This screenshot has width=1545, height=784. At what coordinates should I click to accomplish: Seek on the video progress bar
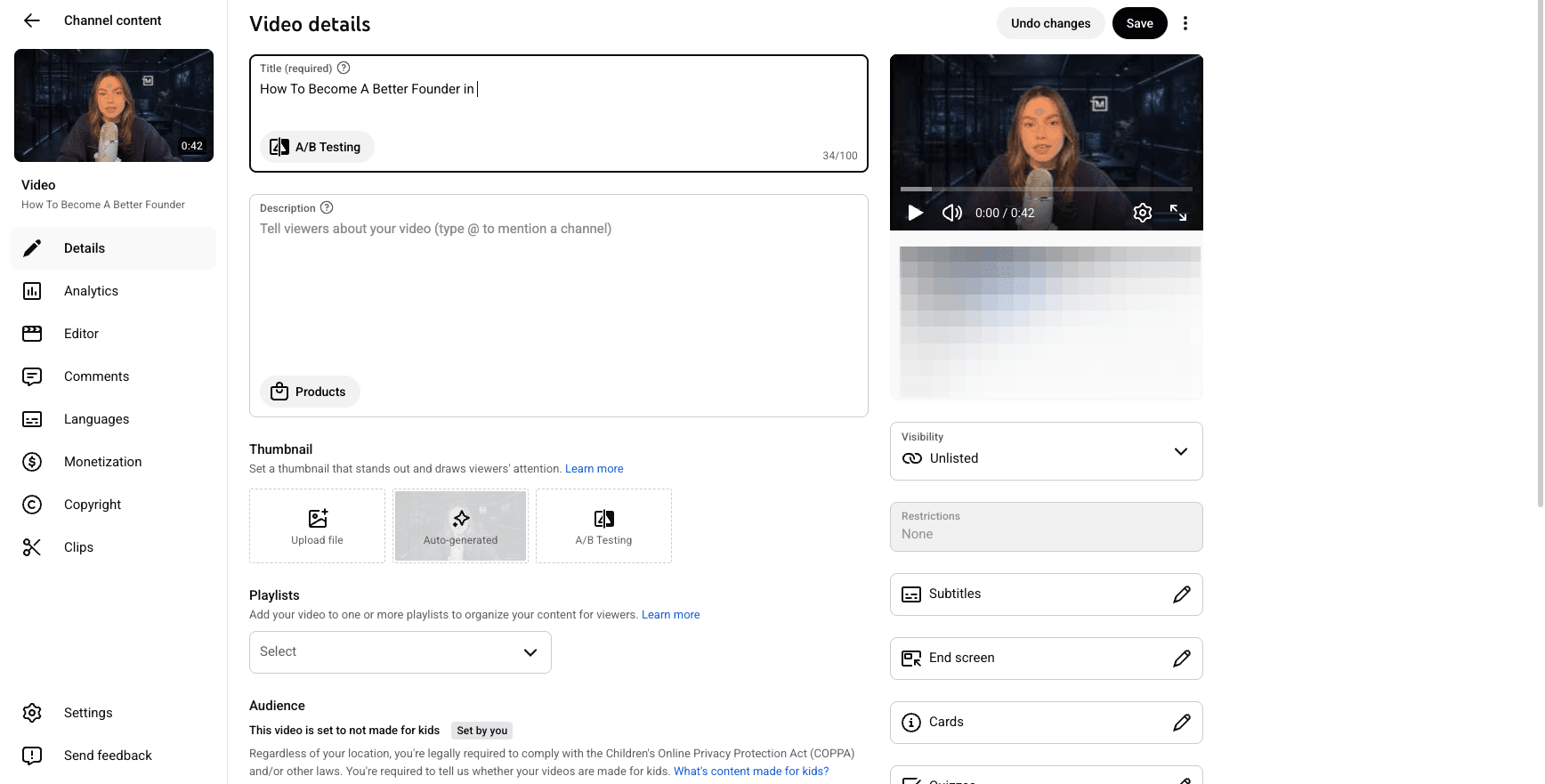pos(1047,189)
